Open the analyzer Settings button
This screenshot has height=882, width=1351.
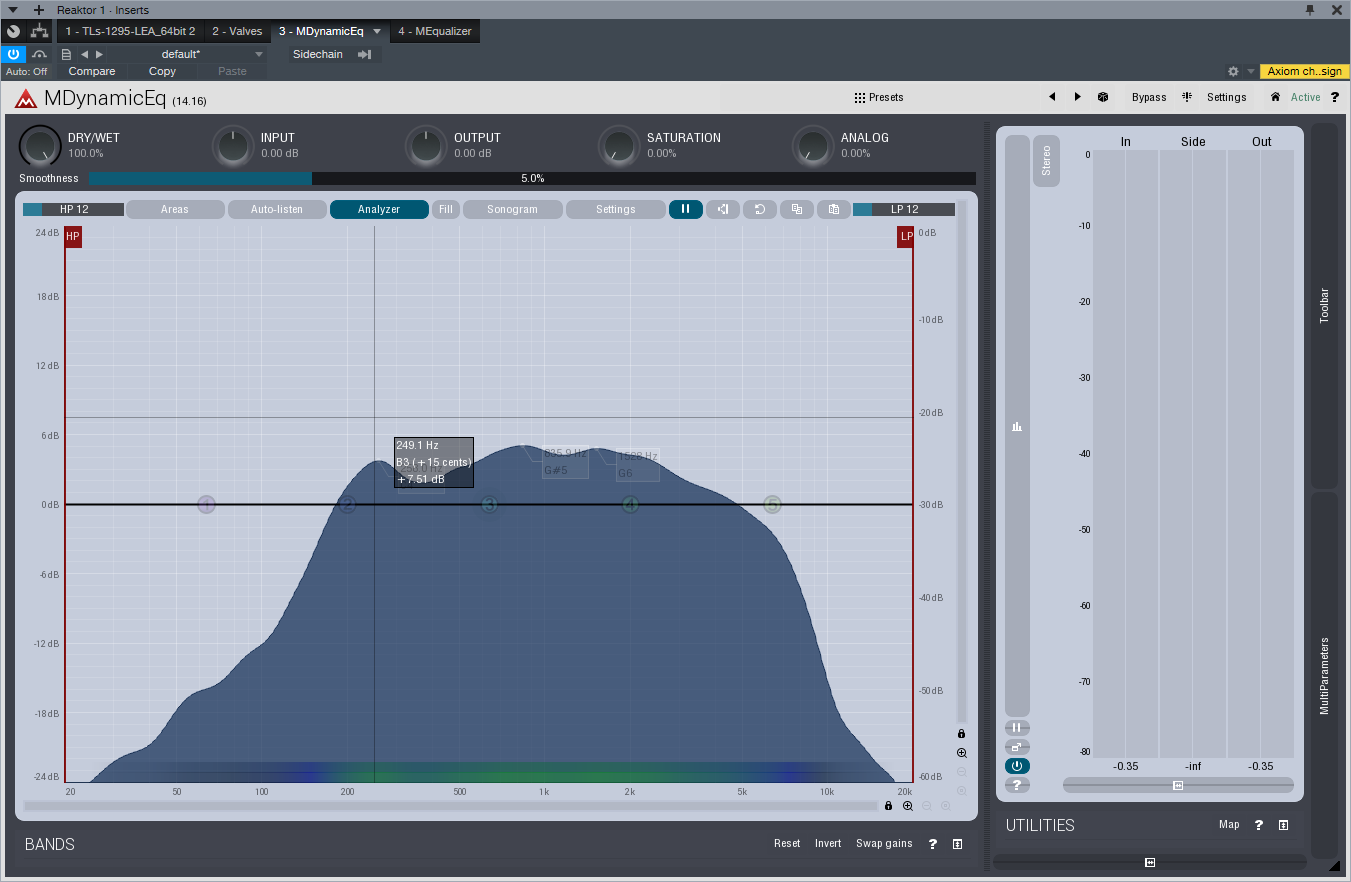pos(615,209)
